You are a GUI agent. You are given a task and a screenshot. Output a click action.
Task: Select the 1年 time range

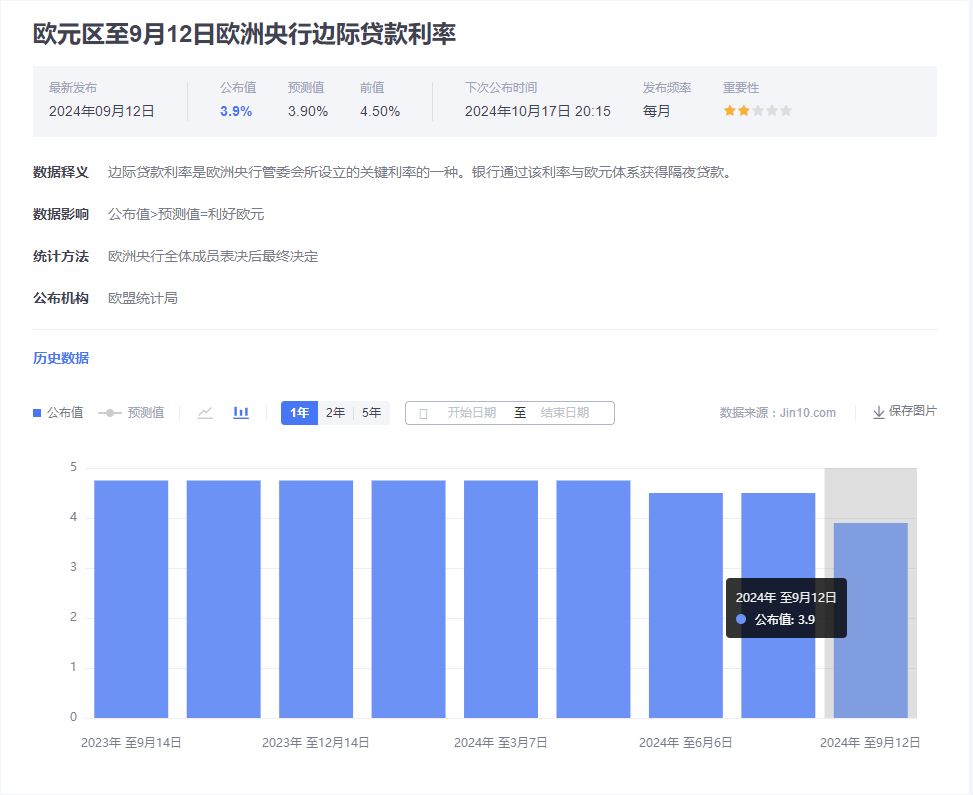coord(299,412)
